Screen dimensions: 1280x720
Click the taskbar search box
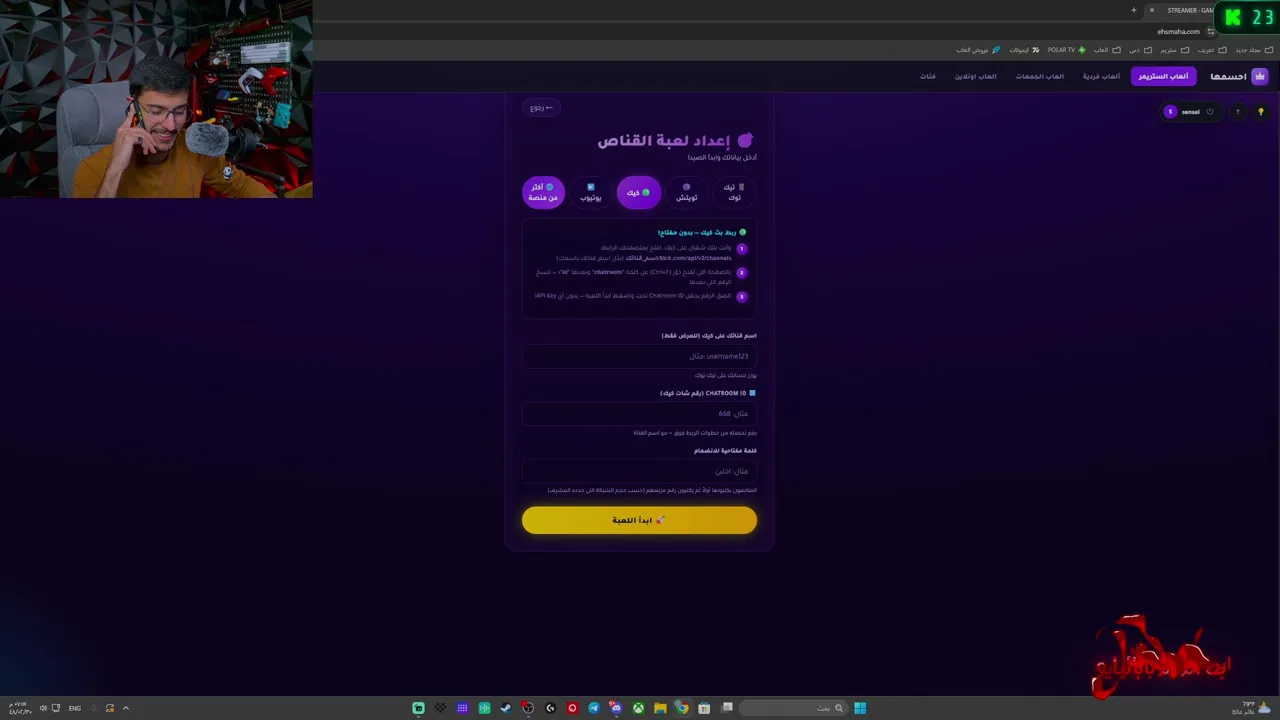click(x=794, y=708)
